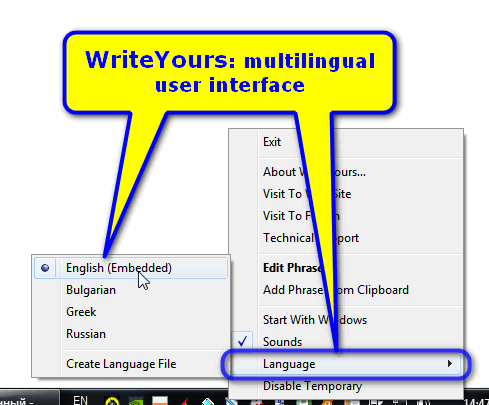Click Disable Temporary menu entry
The height and width of the screenshot is (405, 489).
(346, 386)
